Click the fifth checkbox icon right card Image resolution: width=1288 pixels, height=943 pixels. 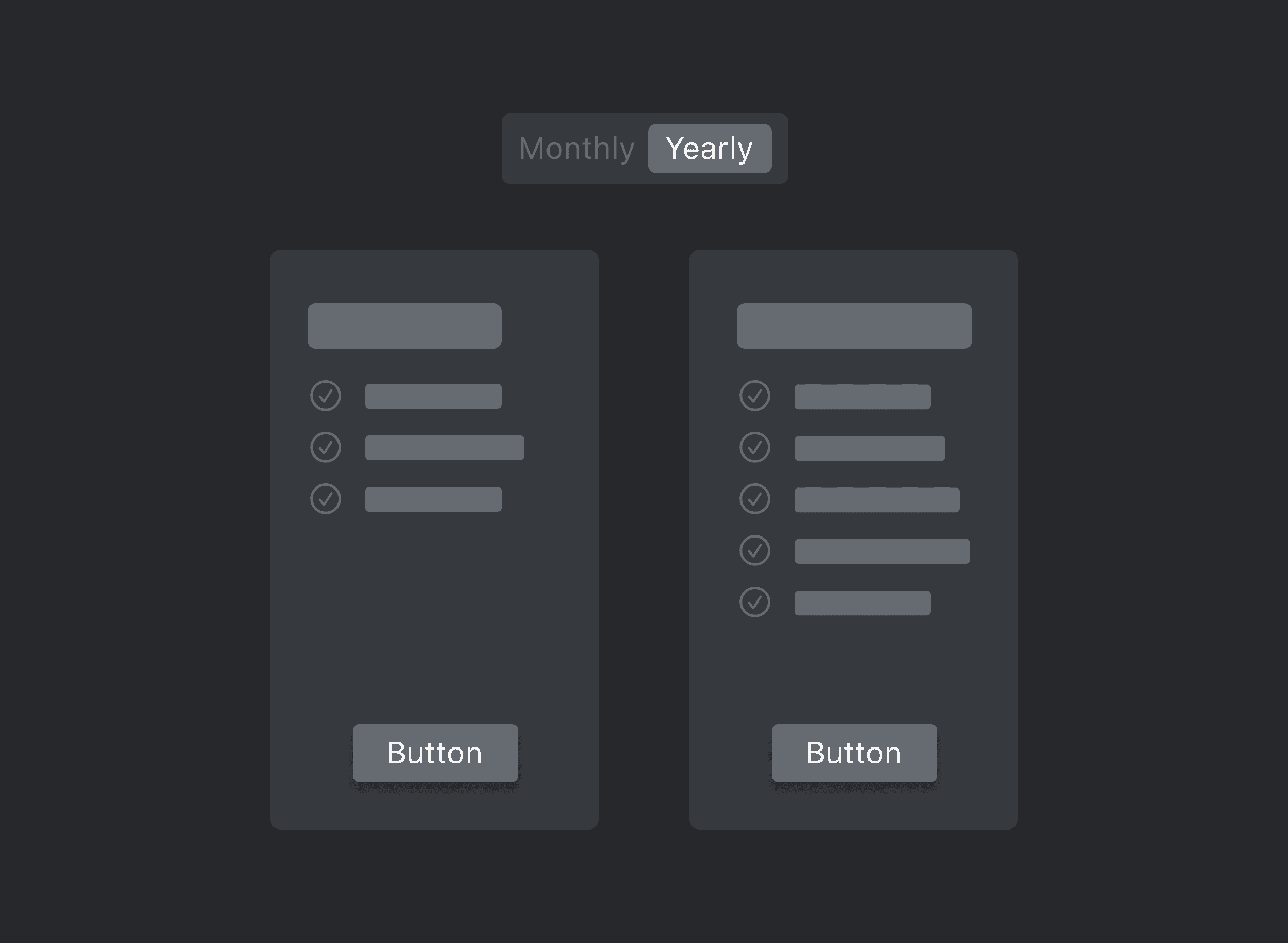pos(754,602)
